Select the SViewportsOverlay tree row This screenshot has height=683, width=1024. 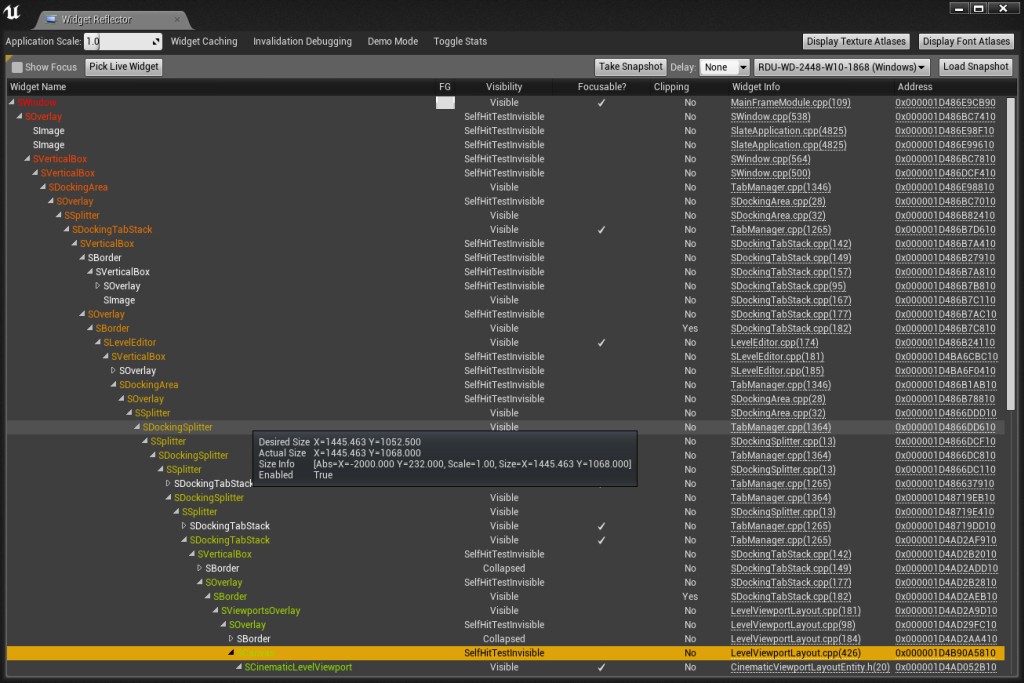click(505, 611)
